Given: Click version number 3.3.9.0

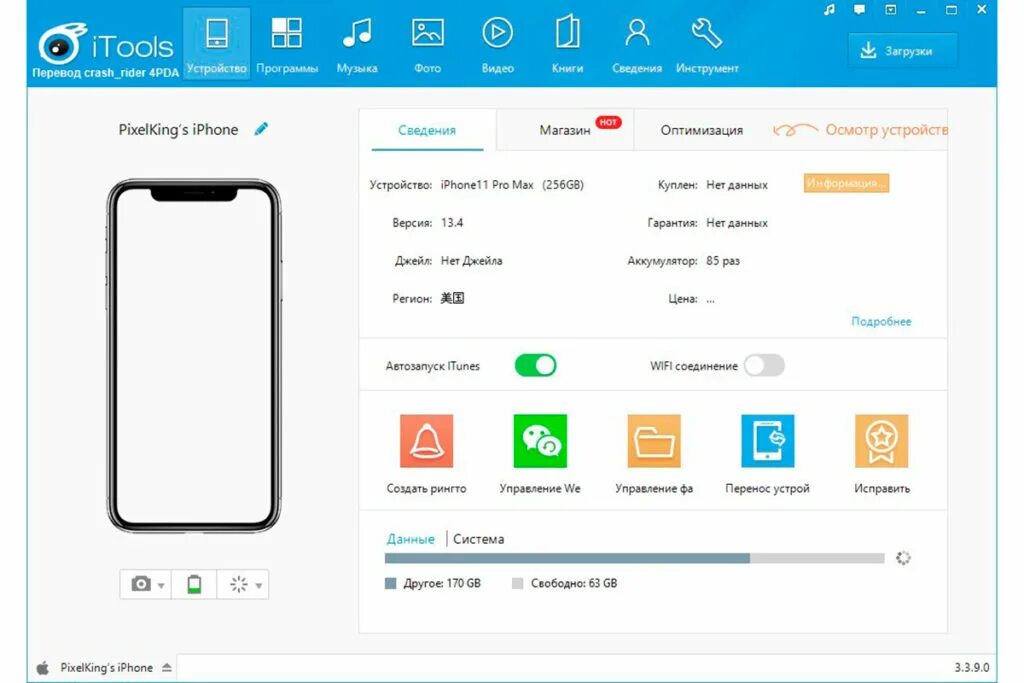Looking at the screenshot, I should pyautogui.click(x=972, y=667).
